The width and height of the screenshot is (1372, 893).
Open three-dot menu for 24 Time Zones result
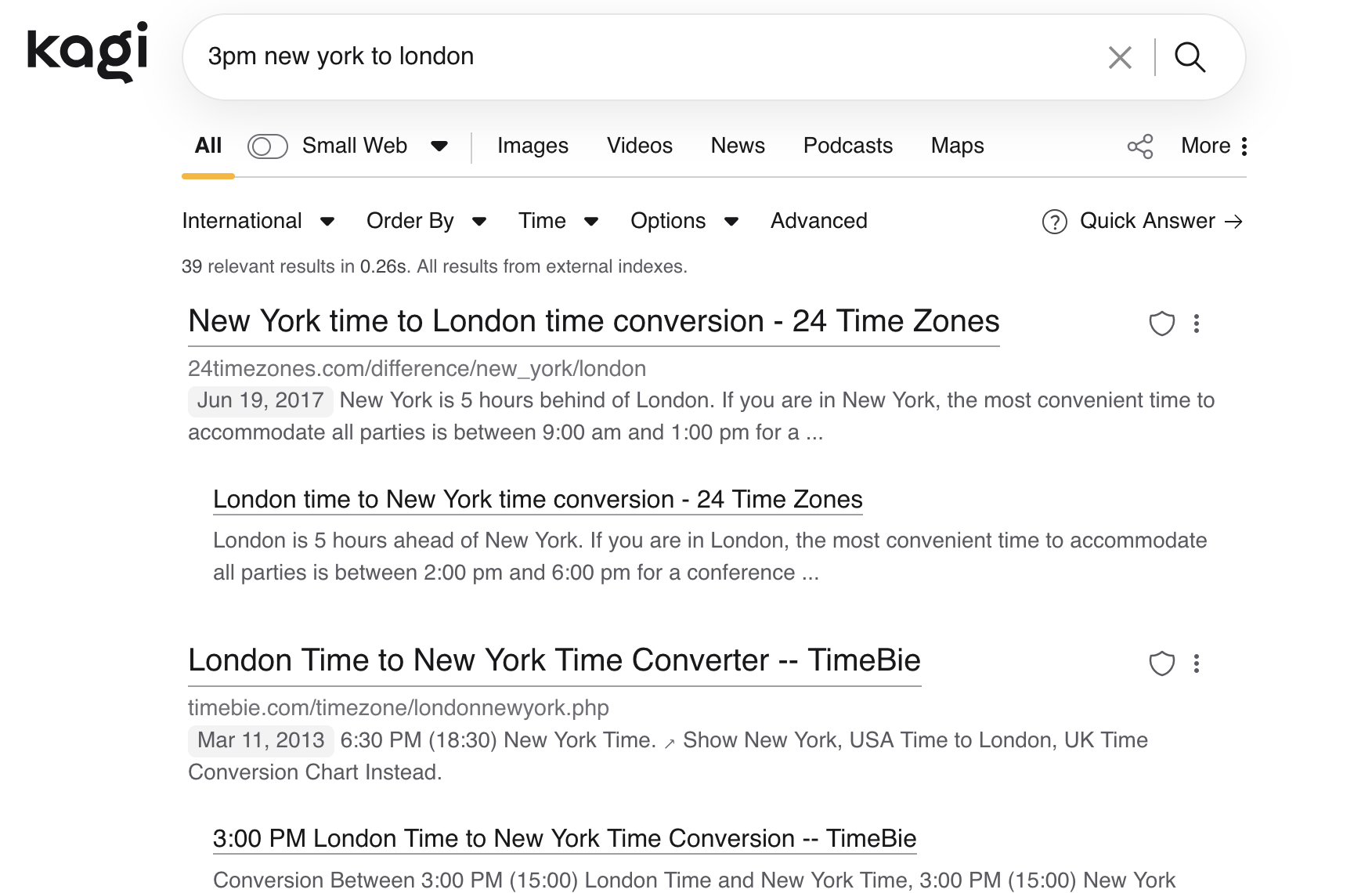(1197, 324)
